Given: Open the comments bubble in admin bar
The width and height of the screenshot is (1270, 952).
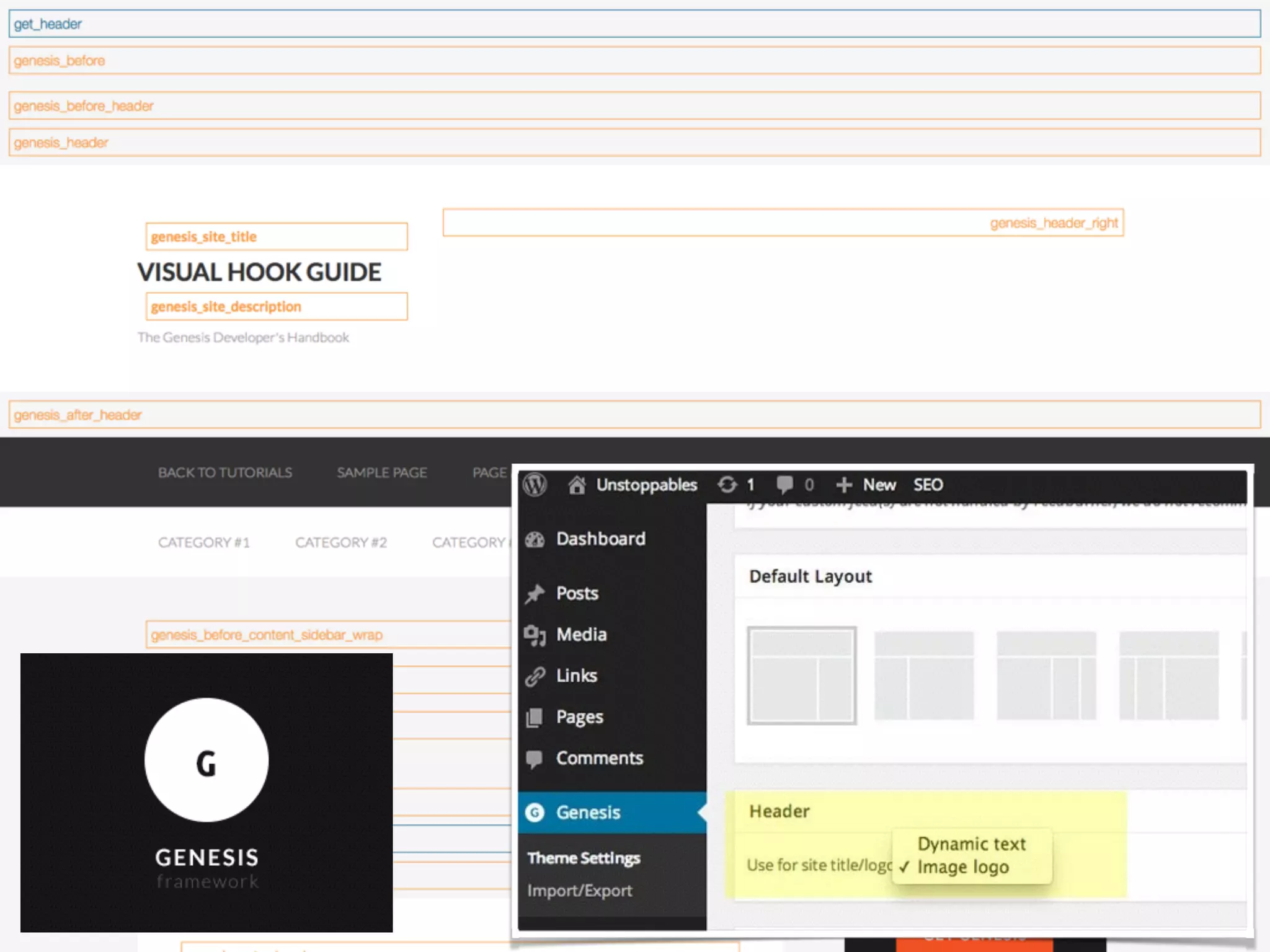Looking at the screenshot, I should pyautogui.click(x=784, y=485).
